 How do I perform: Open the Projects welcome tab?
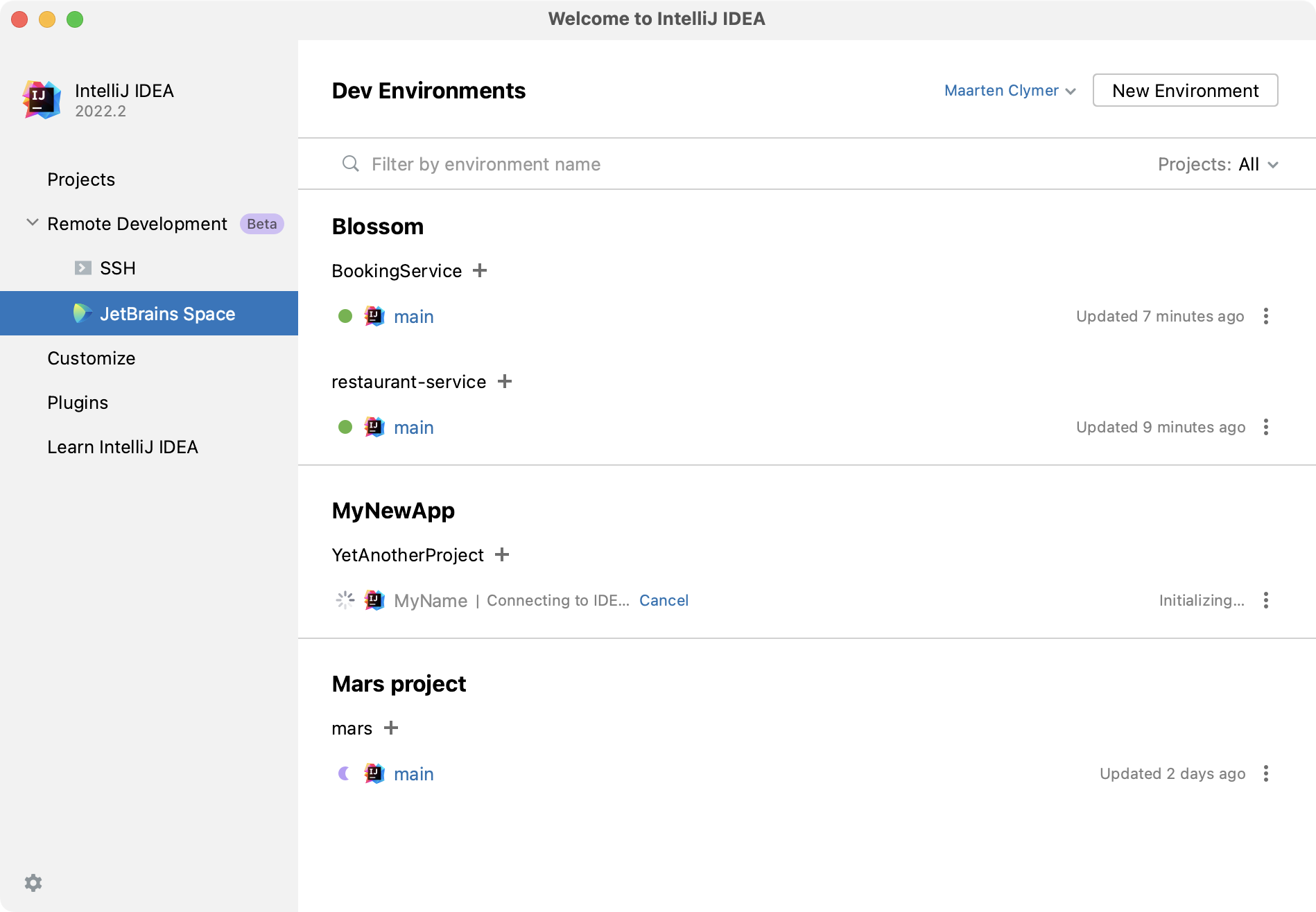81,179
